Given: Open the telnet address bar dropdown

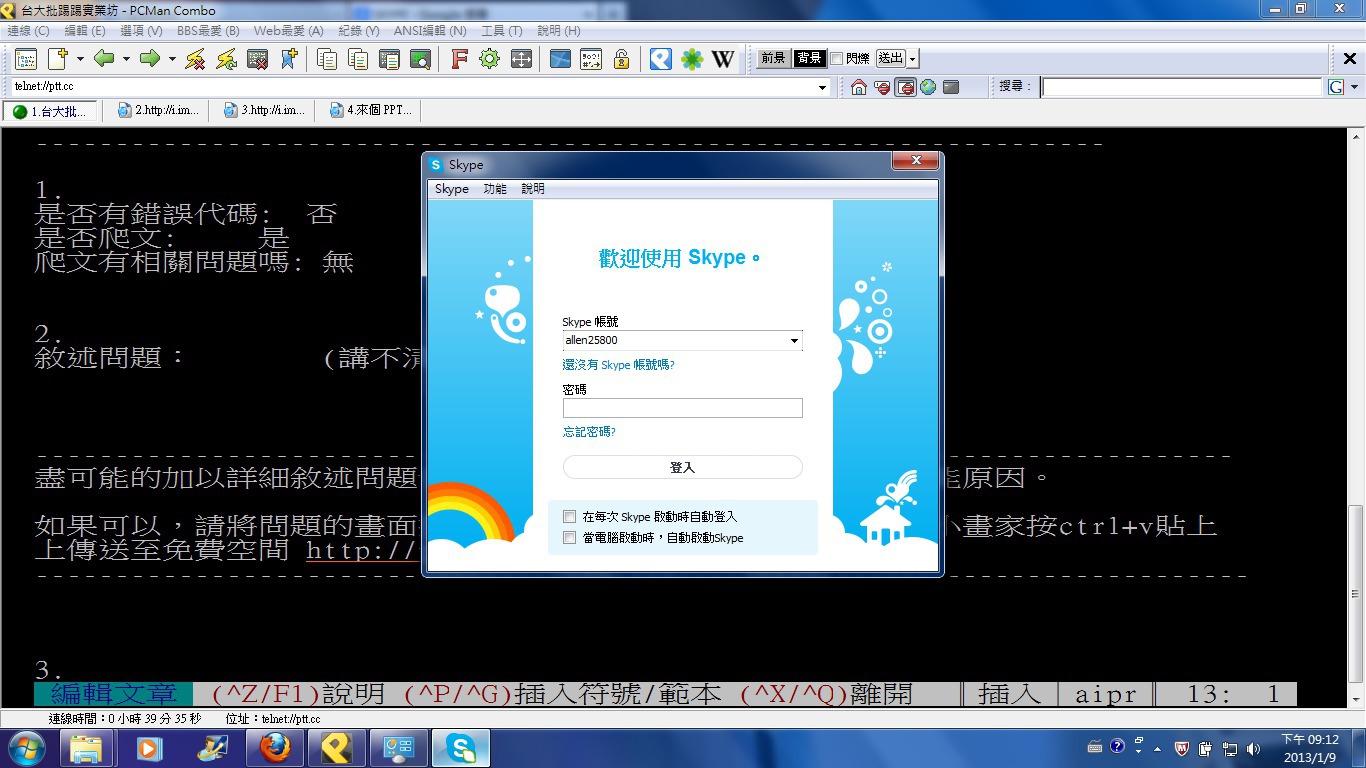Looking at the screenshot, I should (823, 87).
